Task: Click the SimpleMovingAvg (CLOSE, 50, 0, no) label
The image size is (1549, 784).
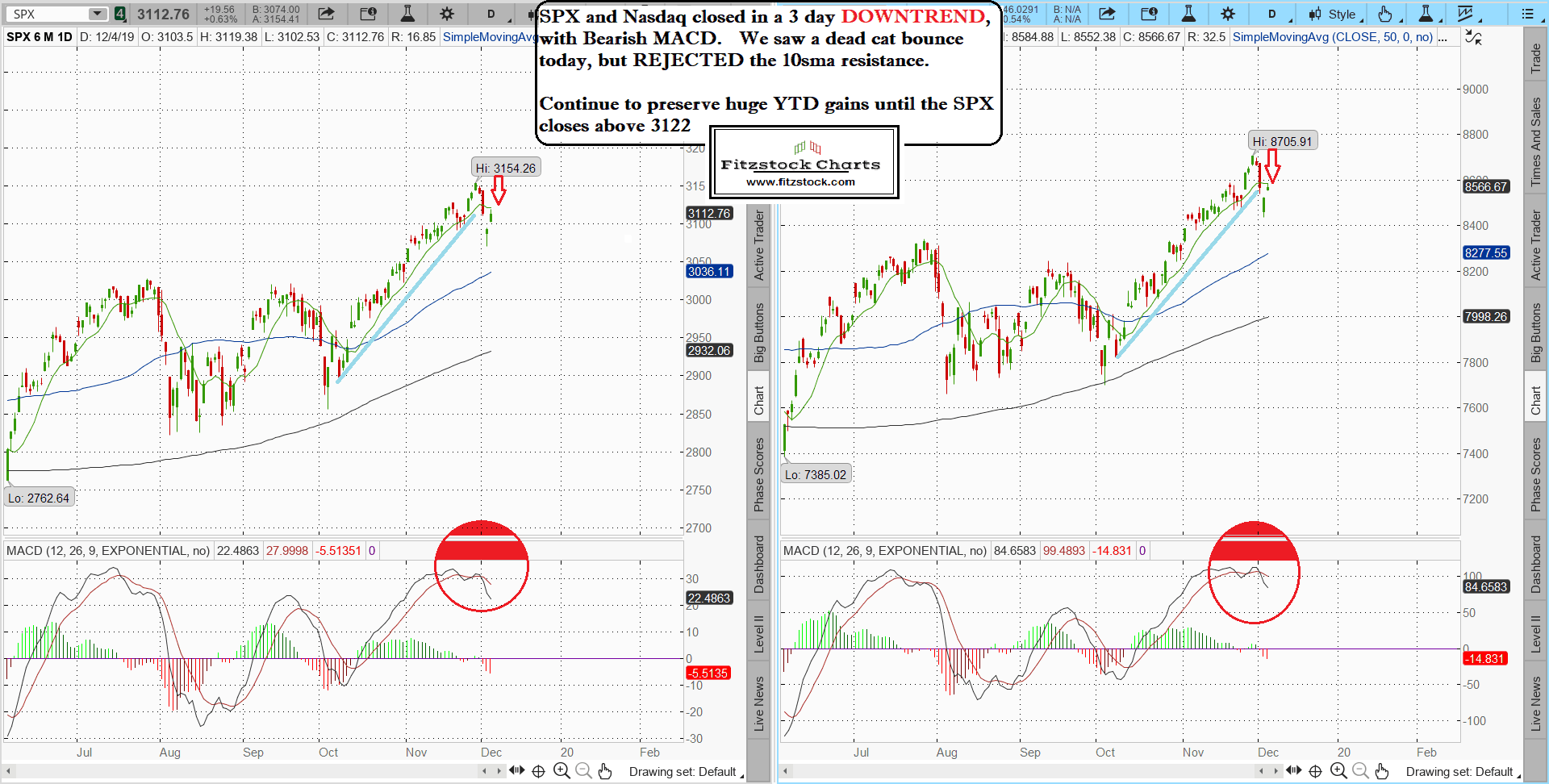Action: [x=1332, y=37]
